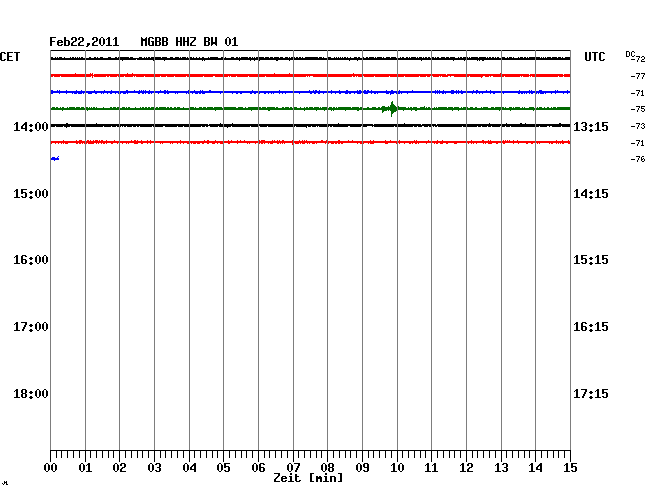Click the short blue trace segment below 14:00

[x=55, y=159]
